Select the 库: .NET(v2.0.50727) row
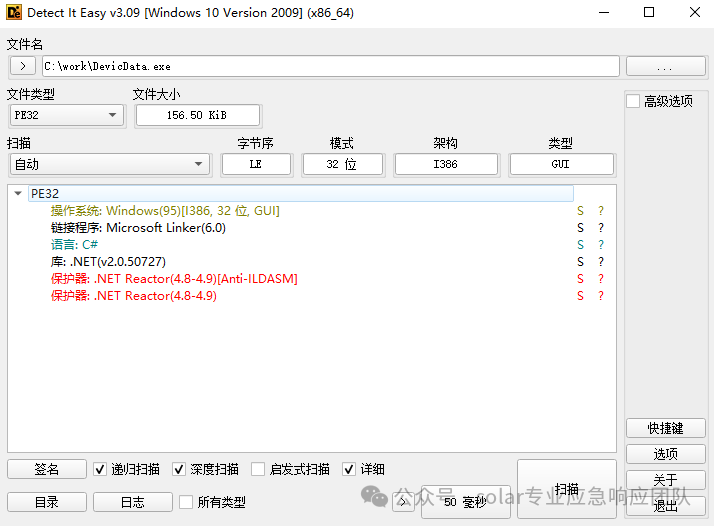 (108, 261)
